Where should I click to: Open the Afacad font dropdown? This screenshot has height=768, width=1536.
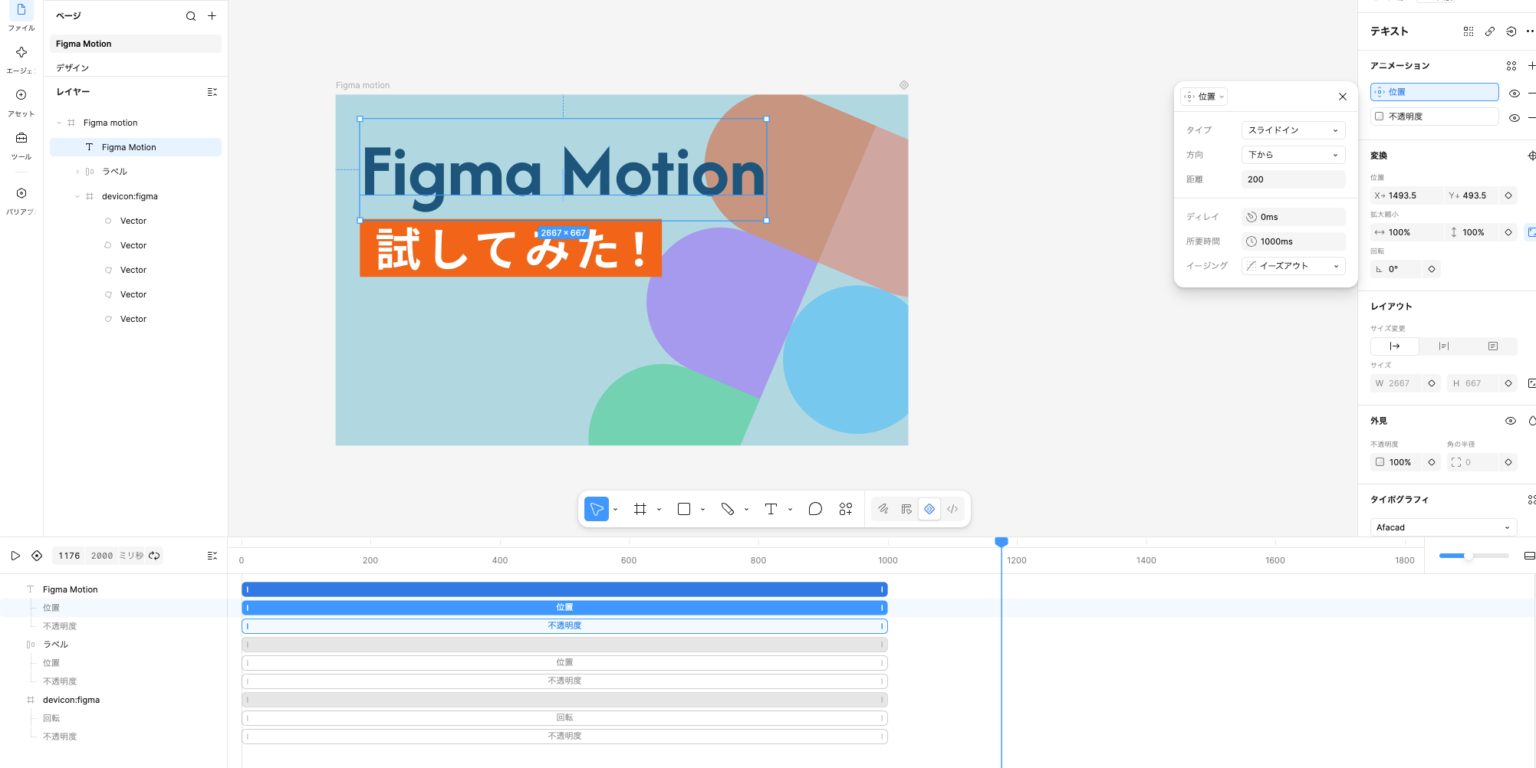point(1444,527)
